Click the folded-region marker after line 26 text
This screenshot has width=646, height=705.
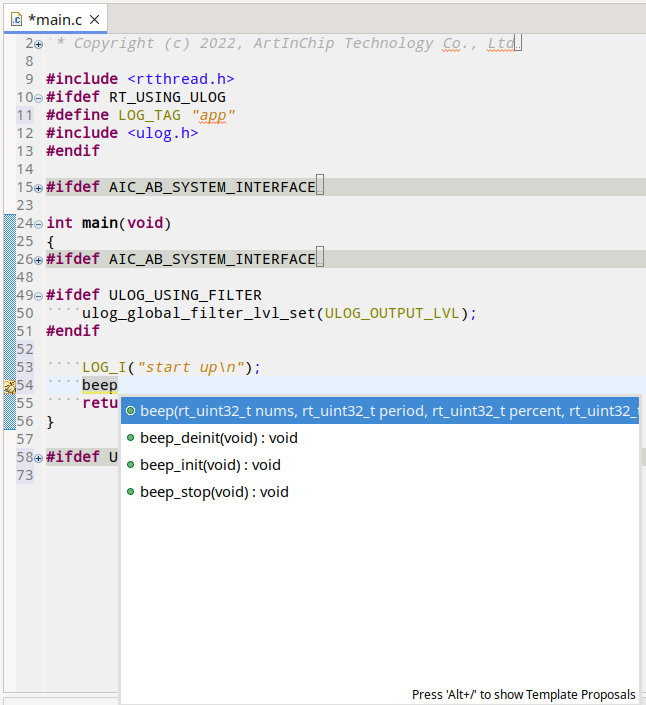click(320, 257)
